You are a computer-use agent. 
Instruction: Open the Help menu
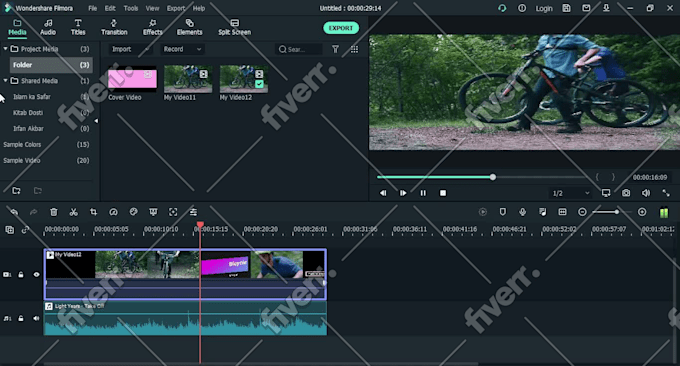point(199,8)
